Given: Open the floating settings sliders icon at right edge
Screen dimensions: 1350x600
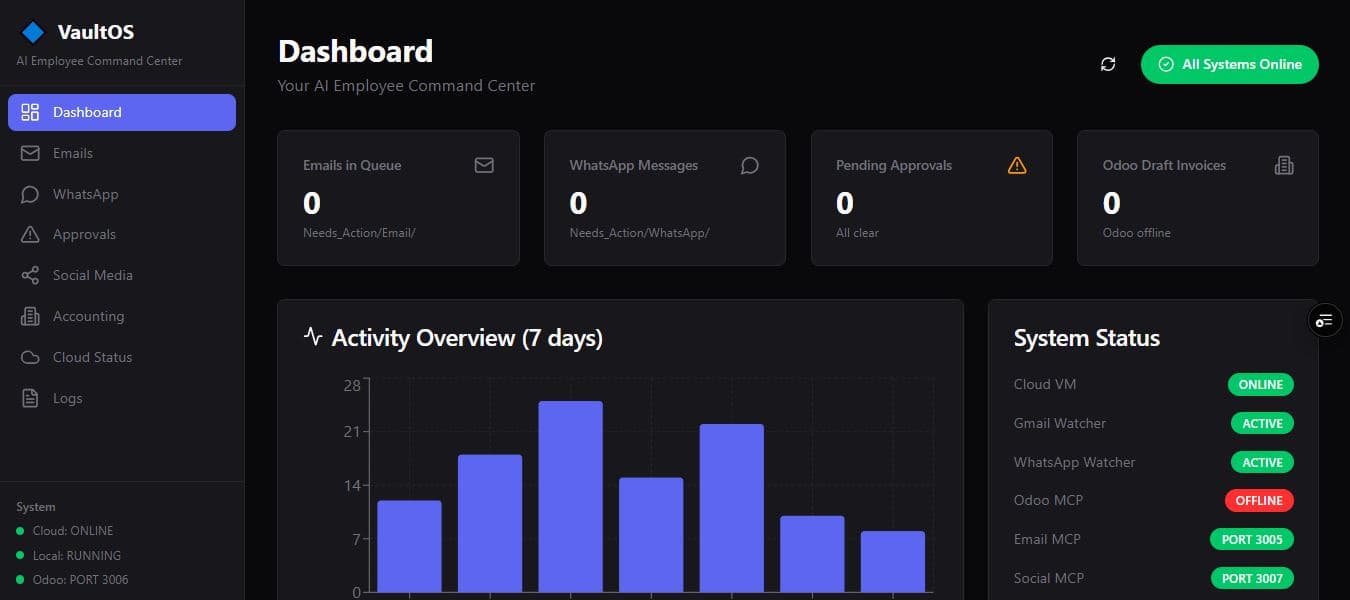Looking at the screenshot, I should 1325,320.
